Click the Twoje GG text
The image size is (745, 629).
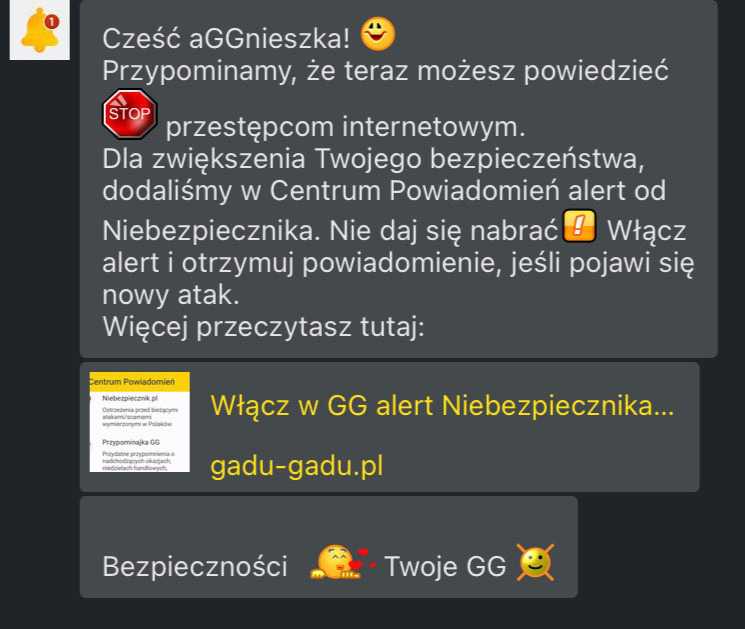[445, 566]
